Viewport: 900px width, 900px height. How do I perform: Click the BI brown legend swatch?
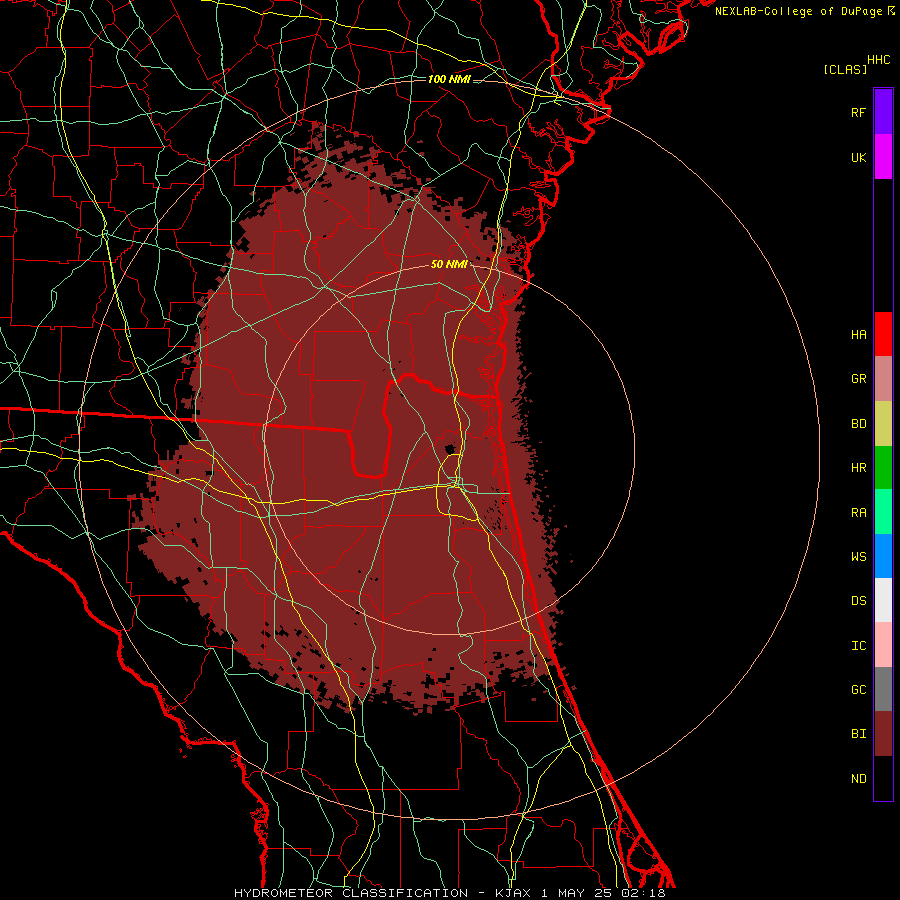(883, 734)
